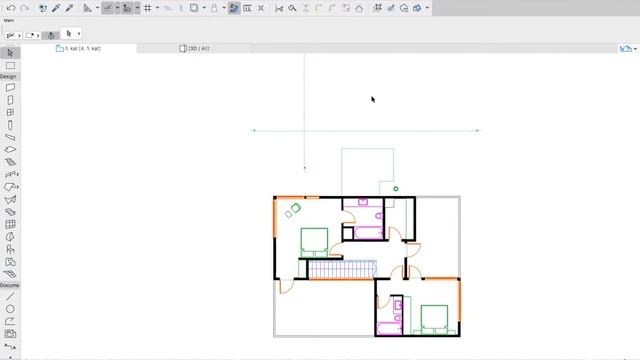Select the Stair tool
The width and height of the screenshot is (640, 360).
(x=10, y=162)
